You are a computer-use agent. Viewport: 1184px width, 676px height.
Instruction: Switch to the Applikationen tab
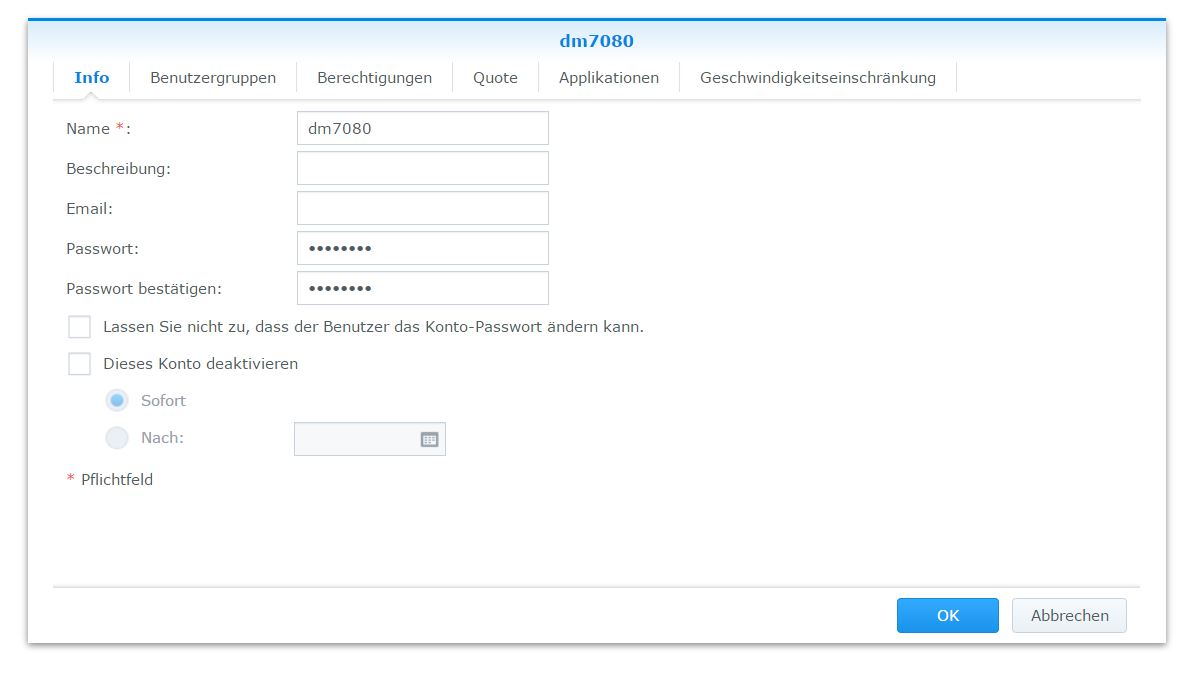tap(608, 77)
